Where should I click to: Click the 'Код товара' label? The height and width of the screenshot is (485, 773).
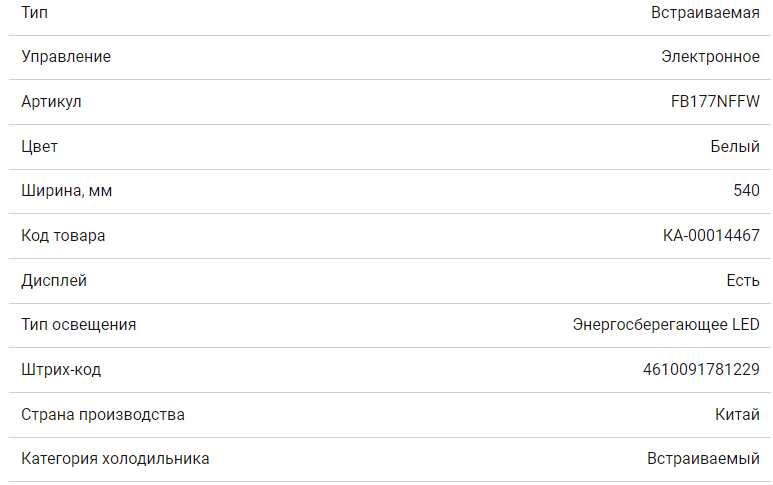[x=63, y=236]
